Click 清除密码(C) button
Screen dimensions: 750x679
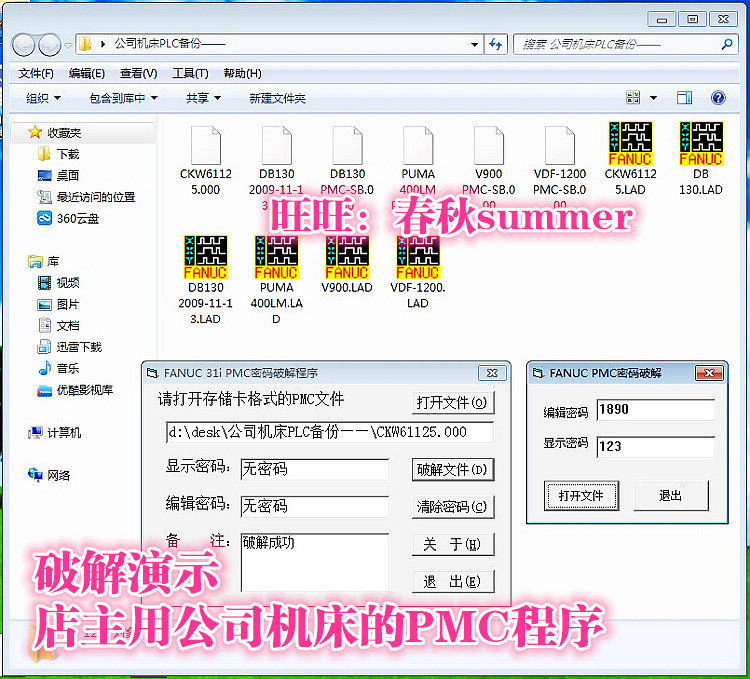coord(452,507)
